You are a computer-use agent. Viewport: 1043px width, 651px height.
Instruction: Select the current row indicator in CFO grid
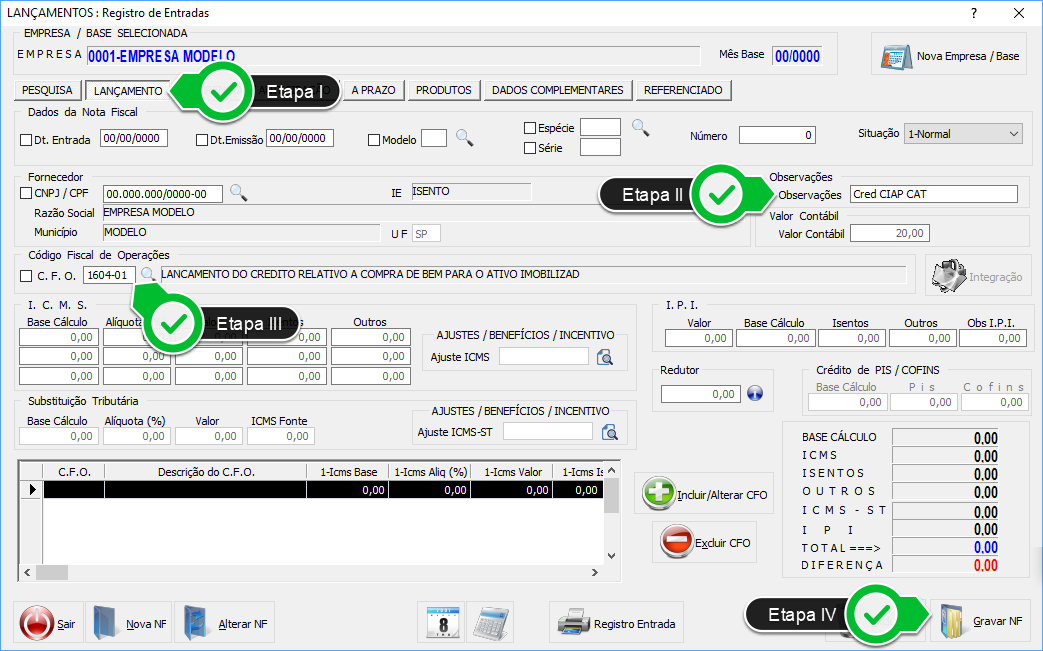coord(31,490)
